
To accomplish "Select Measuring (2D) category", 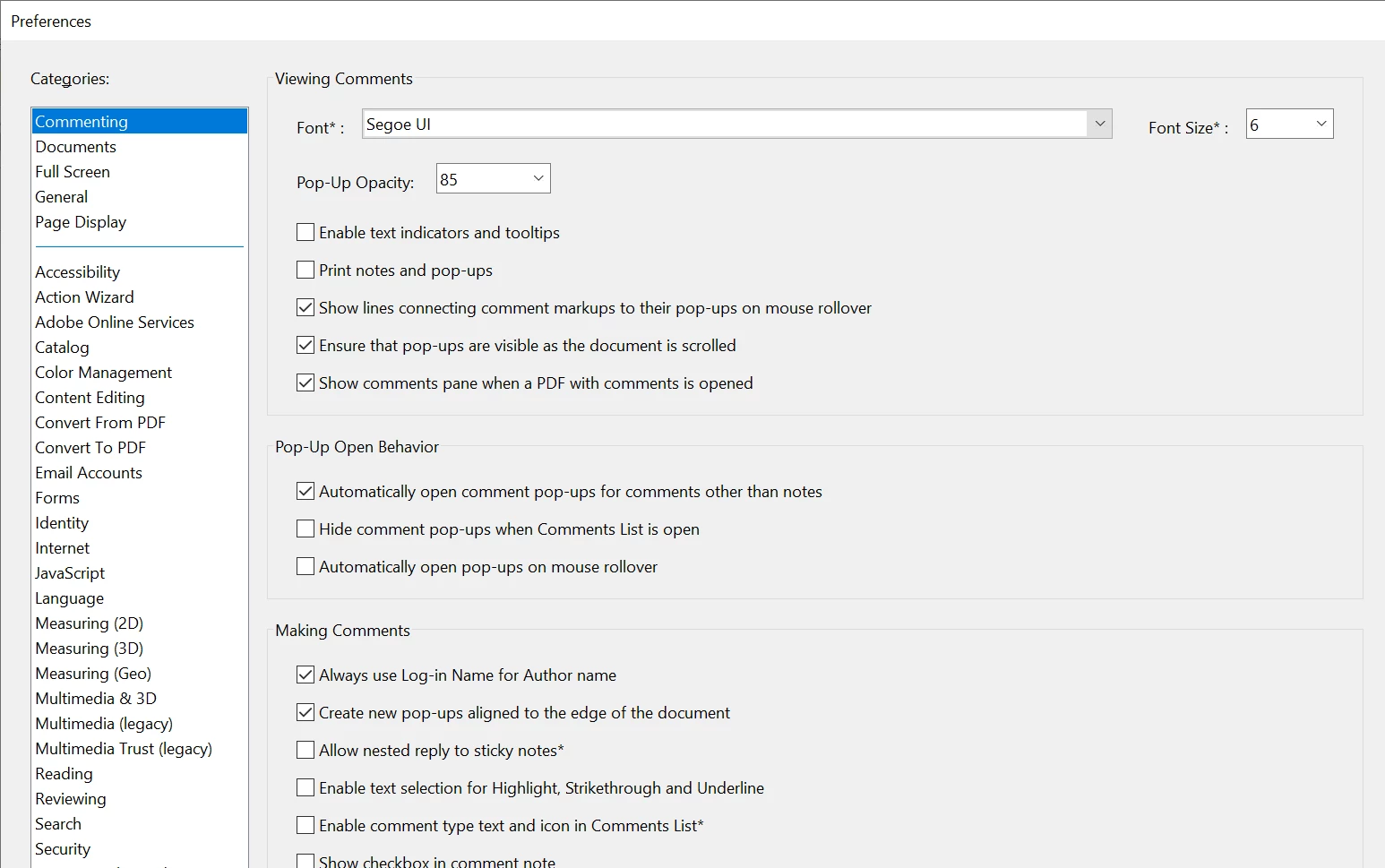I will (x=140, y=623).
